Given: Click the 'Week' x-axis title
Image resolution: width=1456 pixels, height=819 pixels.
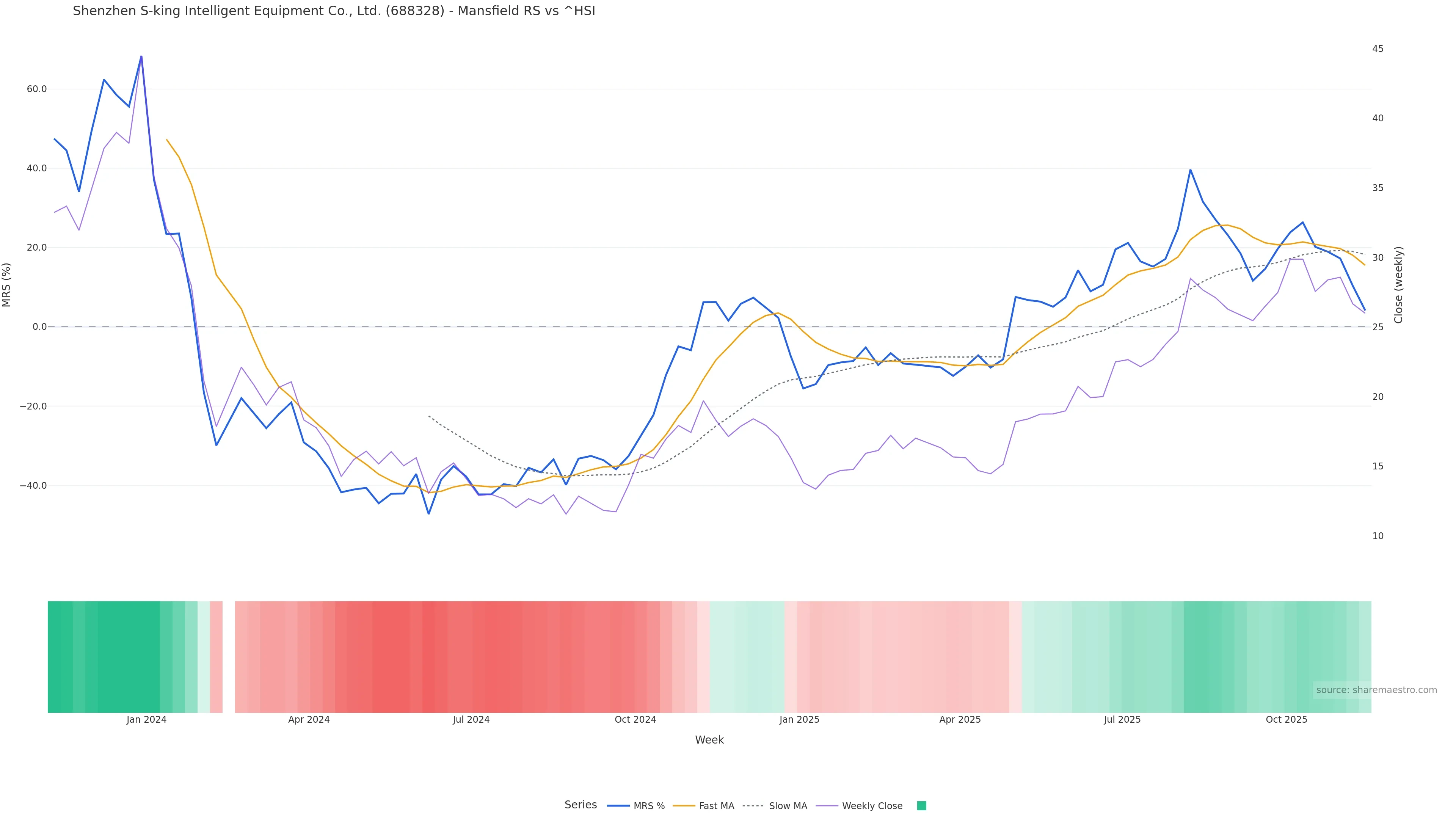Looking at the screenshot, I should (x=709, y=739).
